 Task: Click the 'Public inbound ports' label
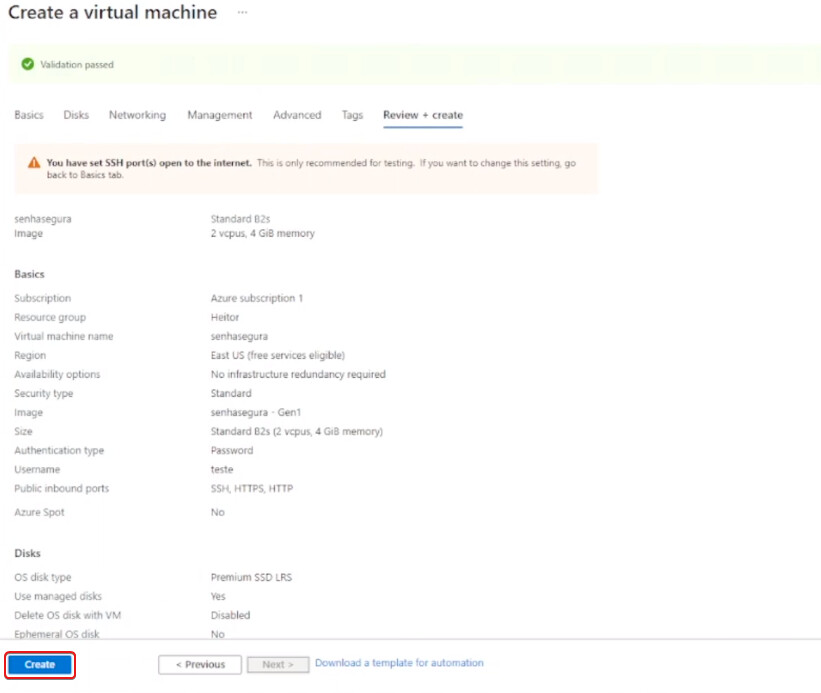point(62,488)
